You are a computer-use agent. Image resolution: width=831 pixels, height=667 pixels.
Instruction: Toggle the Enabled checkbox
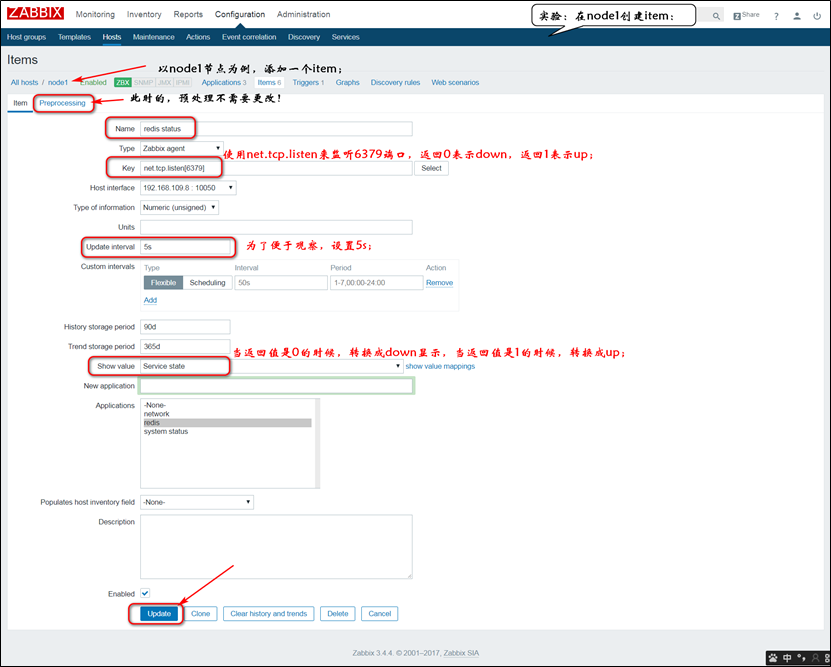[145, 593]
